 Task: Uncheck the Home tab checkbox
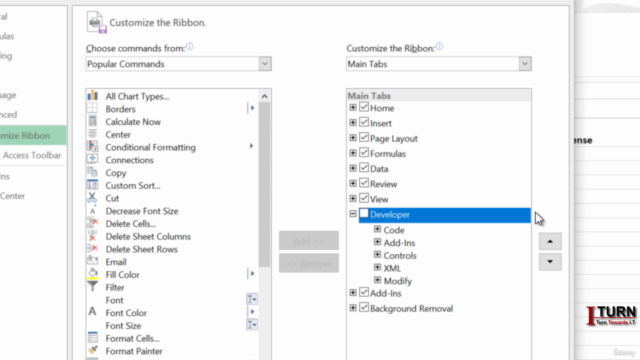coord(364,107)
